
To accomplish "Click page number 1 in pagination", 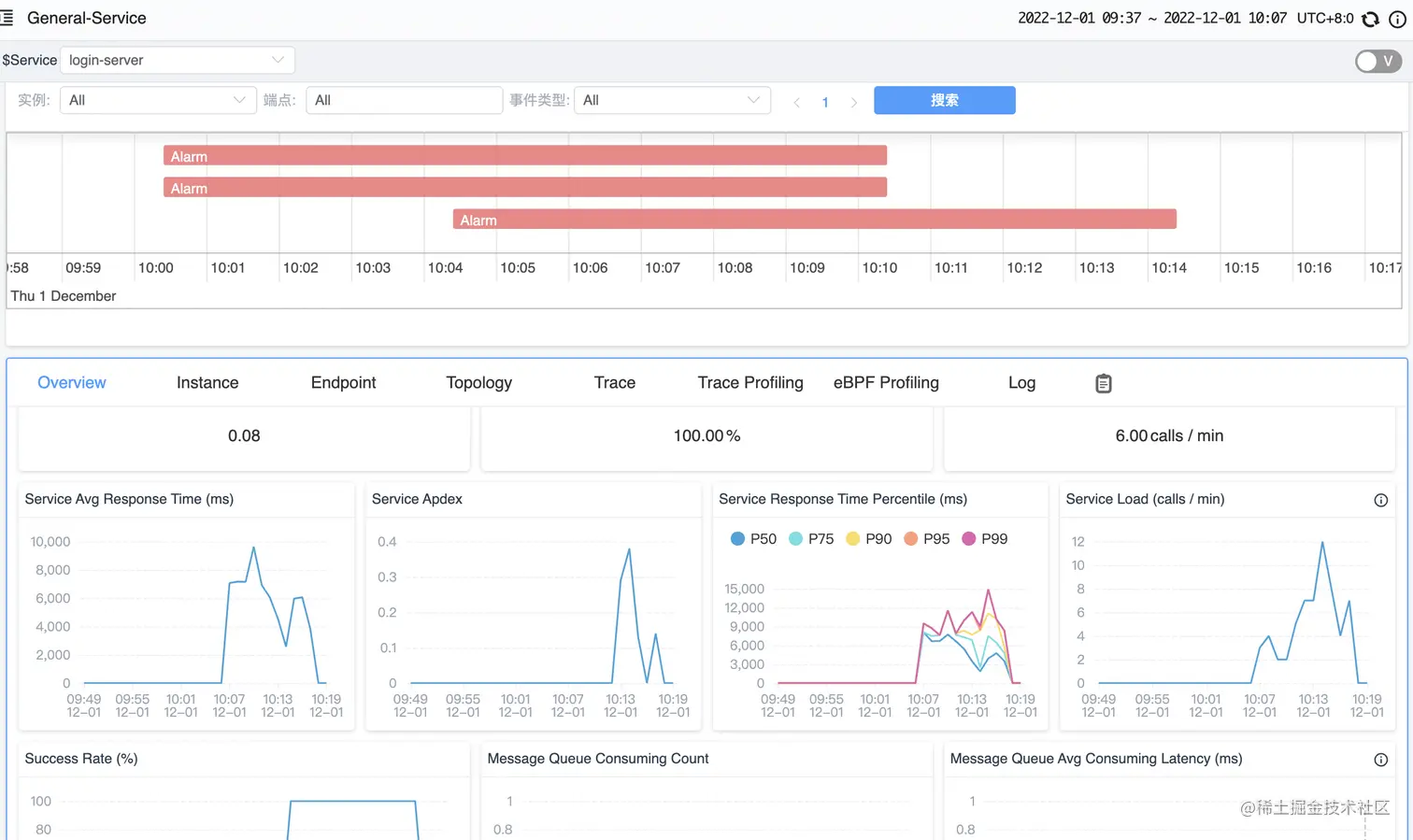I will pos(825,102).
